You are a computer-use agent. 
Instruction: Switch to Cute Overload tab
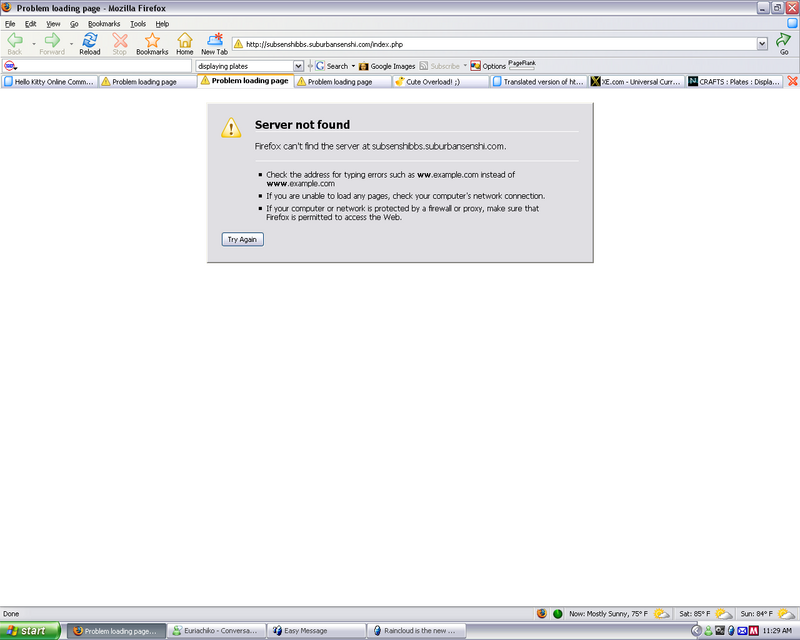(x=440, y=82)
